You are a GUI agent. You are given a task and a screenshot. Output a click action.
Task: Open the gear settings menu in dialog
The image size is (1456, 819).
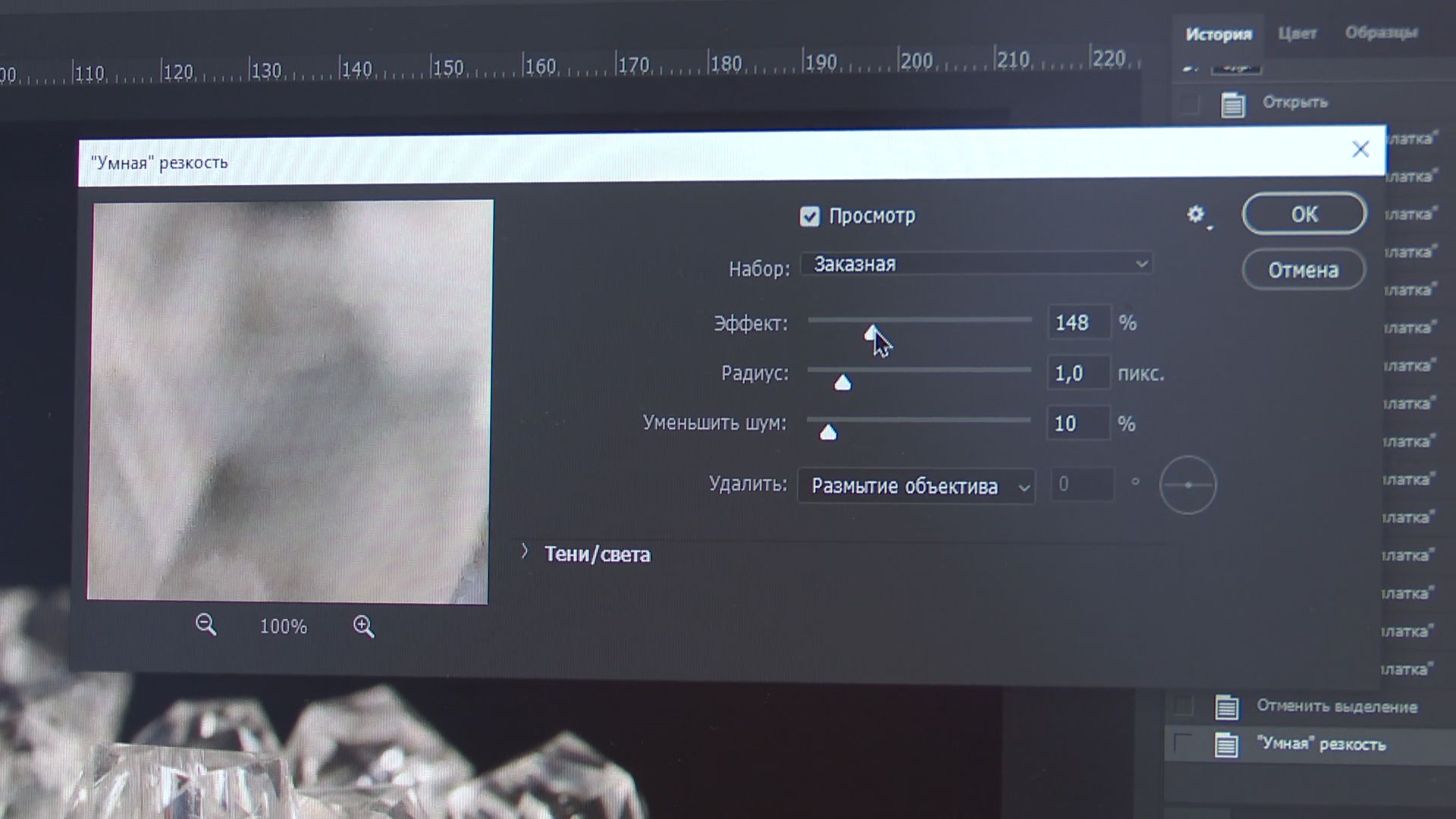click(1197, 215)
